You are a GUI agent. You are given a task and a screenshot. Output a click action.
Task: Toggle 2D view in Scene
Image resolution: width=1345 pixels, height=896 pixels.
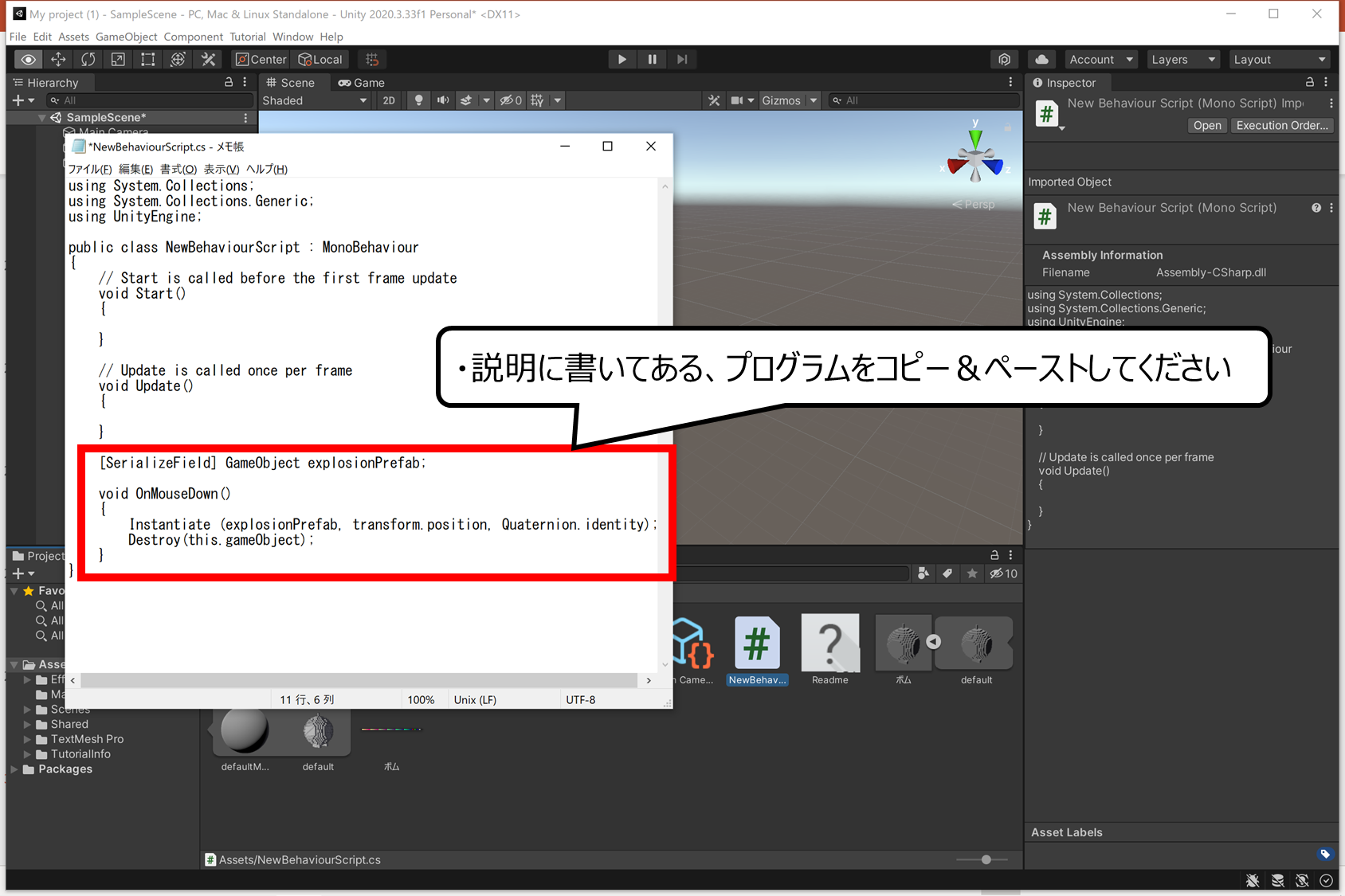point(388,100)
